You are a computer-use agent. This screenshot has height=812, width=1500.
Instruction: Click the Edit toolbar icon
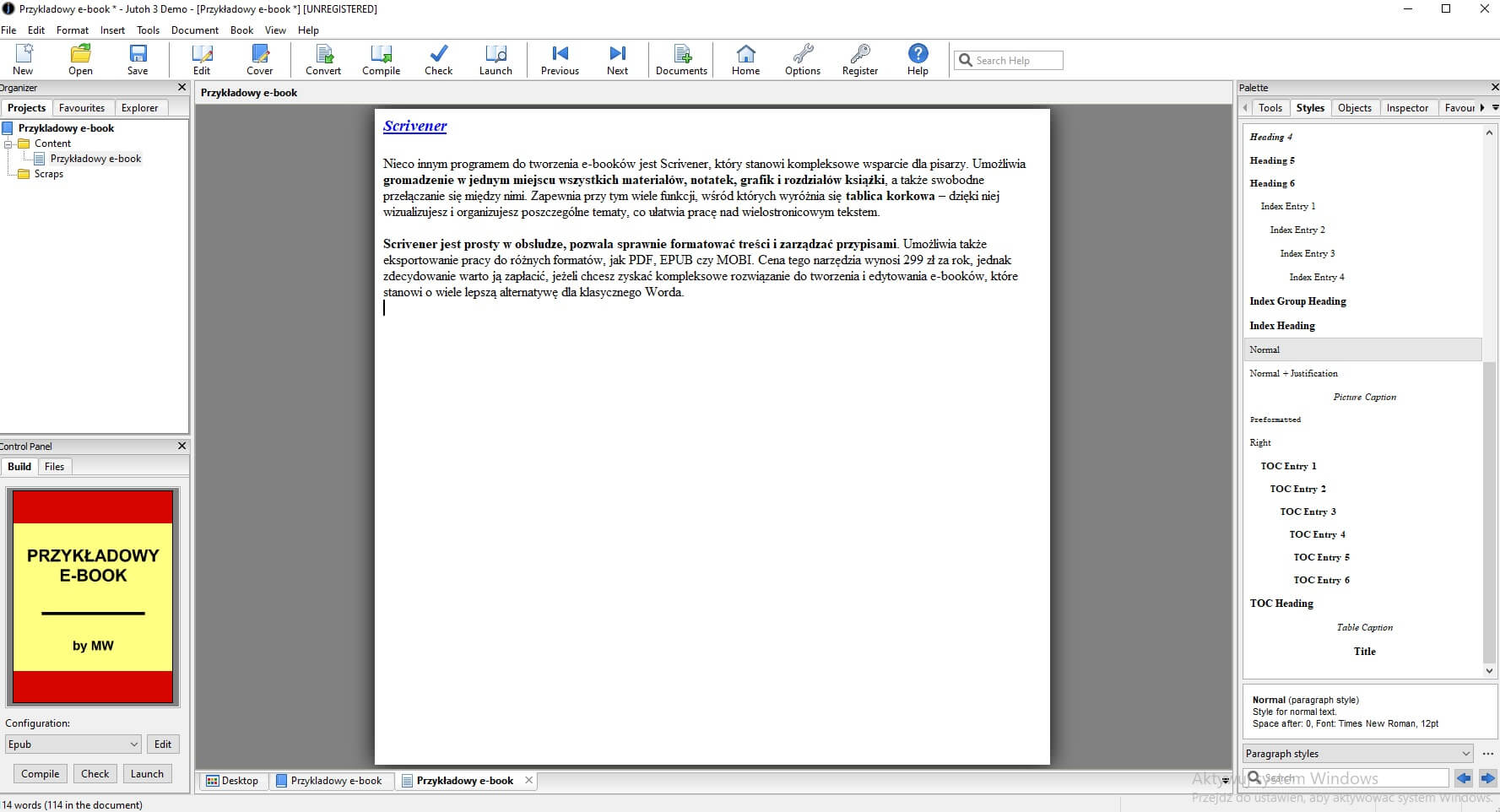(x=202, y=60)
